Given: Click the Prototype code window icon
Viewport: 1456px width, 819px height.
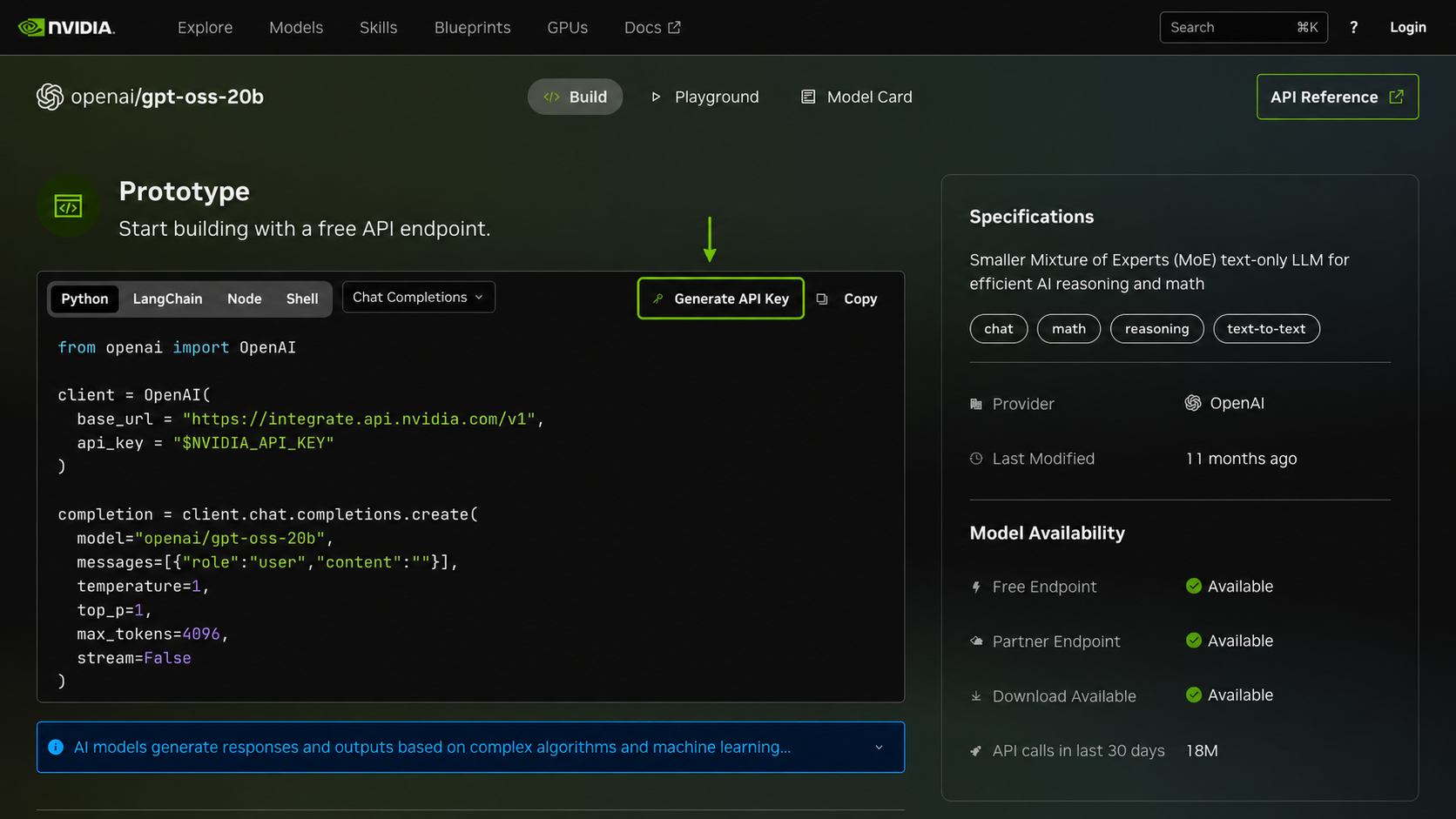Looking at the screenshot, I should pyautogui.click(x=68, y=206).
